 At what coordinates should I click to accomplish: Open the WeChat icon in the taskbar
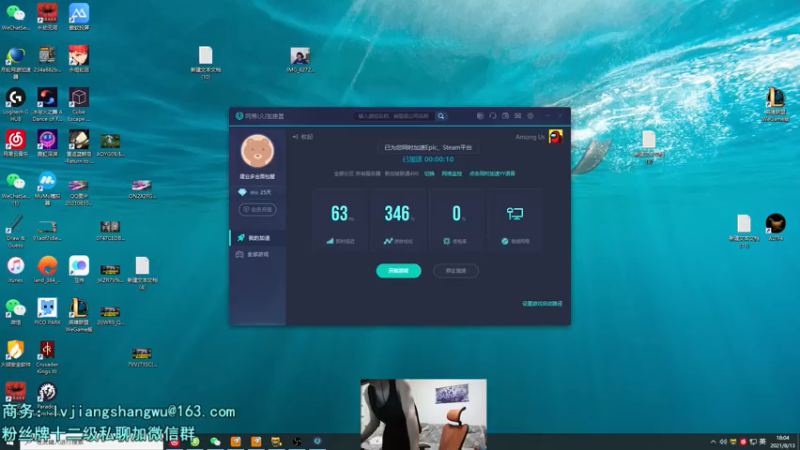coord(215,442)
